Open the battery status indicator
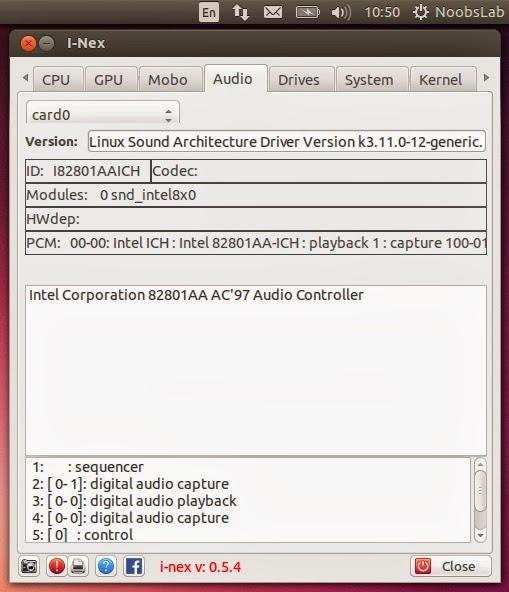This screenshot has height=592, width=509. [307, 12]
